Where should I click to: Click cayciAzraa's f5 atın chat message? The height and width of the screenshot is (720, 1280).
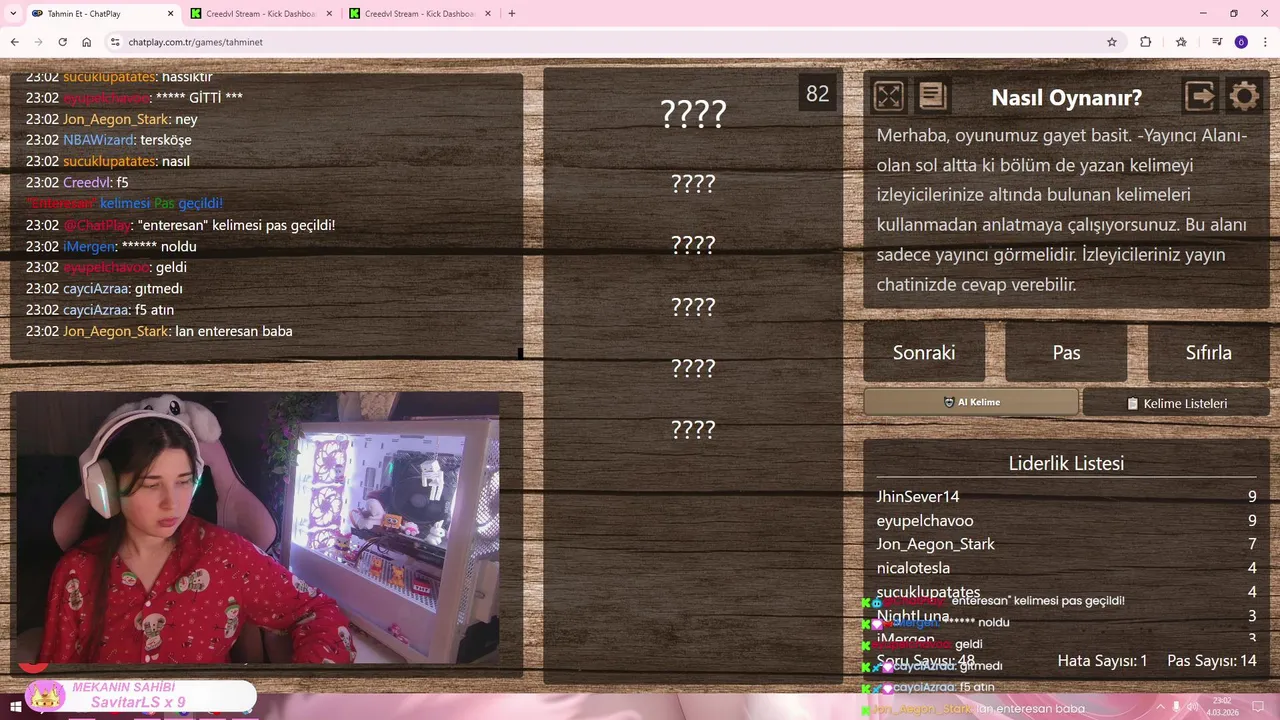click(x=100, y=310)
